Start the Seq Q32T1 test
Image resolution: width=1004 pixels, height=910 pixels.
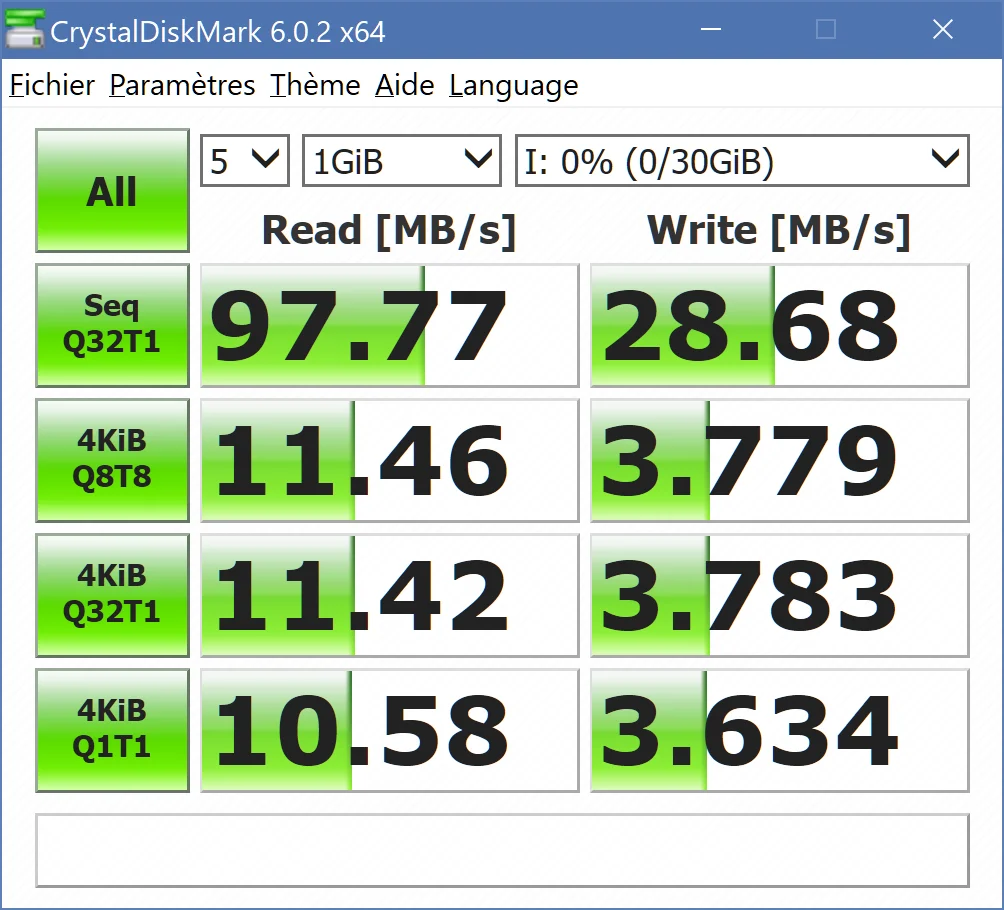tap(113, 325)
